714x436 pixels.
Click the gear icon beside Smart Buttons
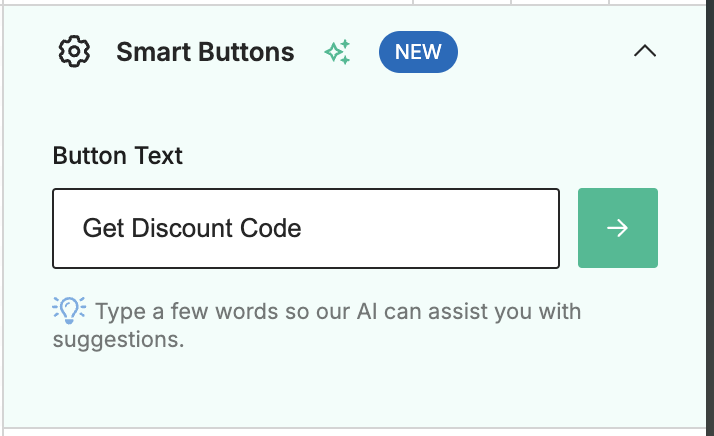point(74,51)
